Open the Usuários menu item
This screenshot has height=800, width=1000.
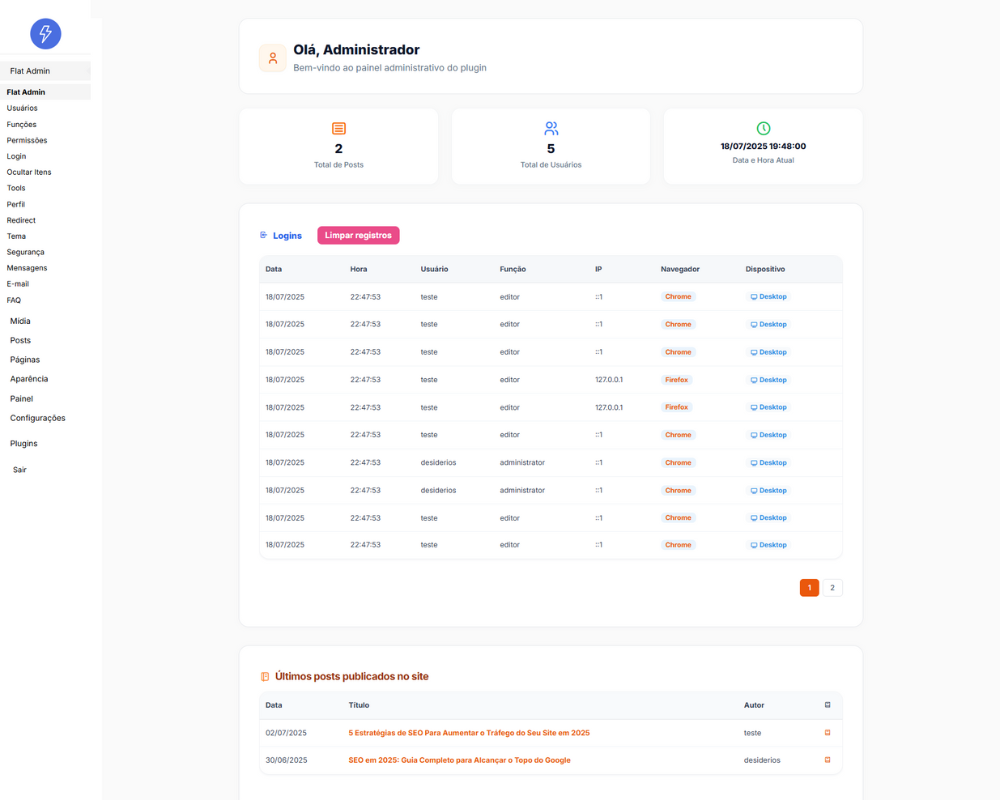[x=22, y=108]
